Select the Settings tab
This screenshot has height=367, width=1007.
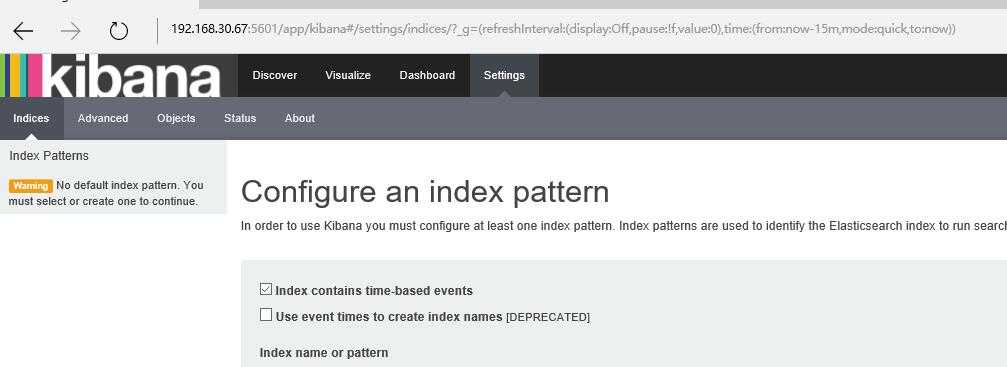coord(504,75)
